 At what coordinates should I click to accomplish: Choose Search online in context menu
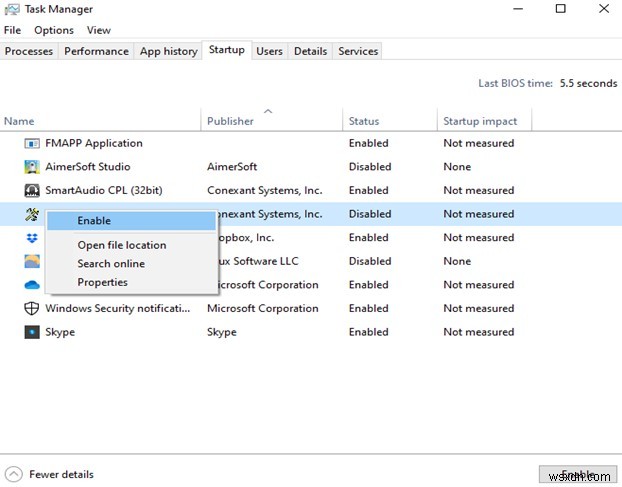[x=131, y=264]
